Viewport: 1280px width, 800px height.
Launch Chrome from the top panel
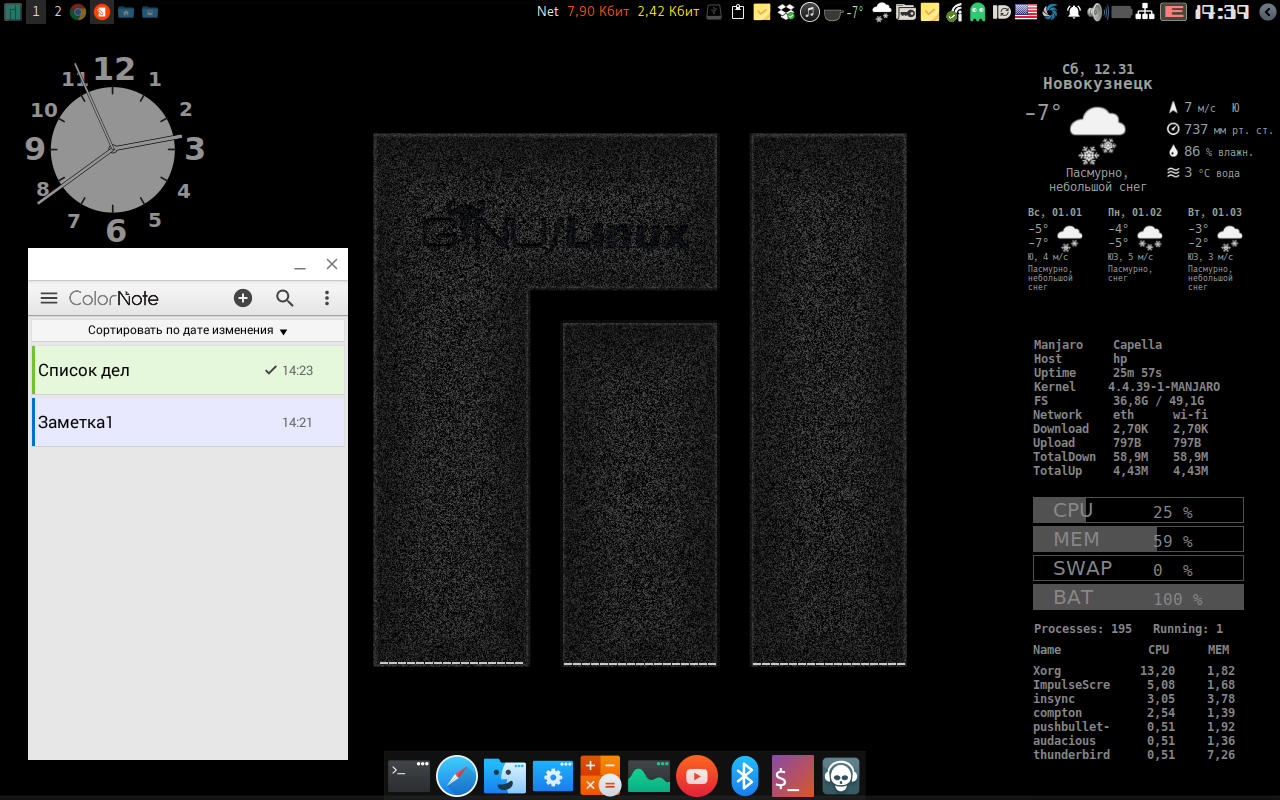(x=79, y=12)
